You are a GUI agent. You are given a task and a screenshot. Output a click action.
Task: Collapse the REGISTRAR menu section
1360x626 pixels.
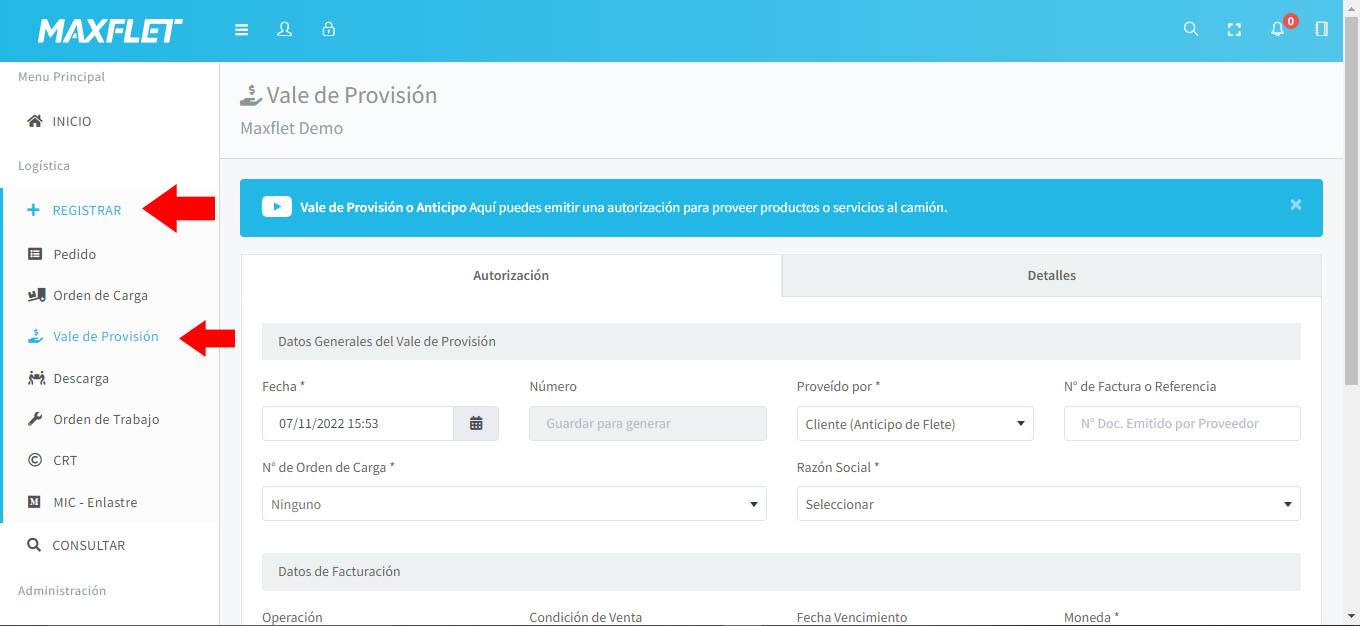pyautogui.click(x=86, y=211)
